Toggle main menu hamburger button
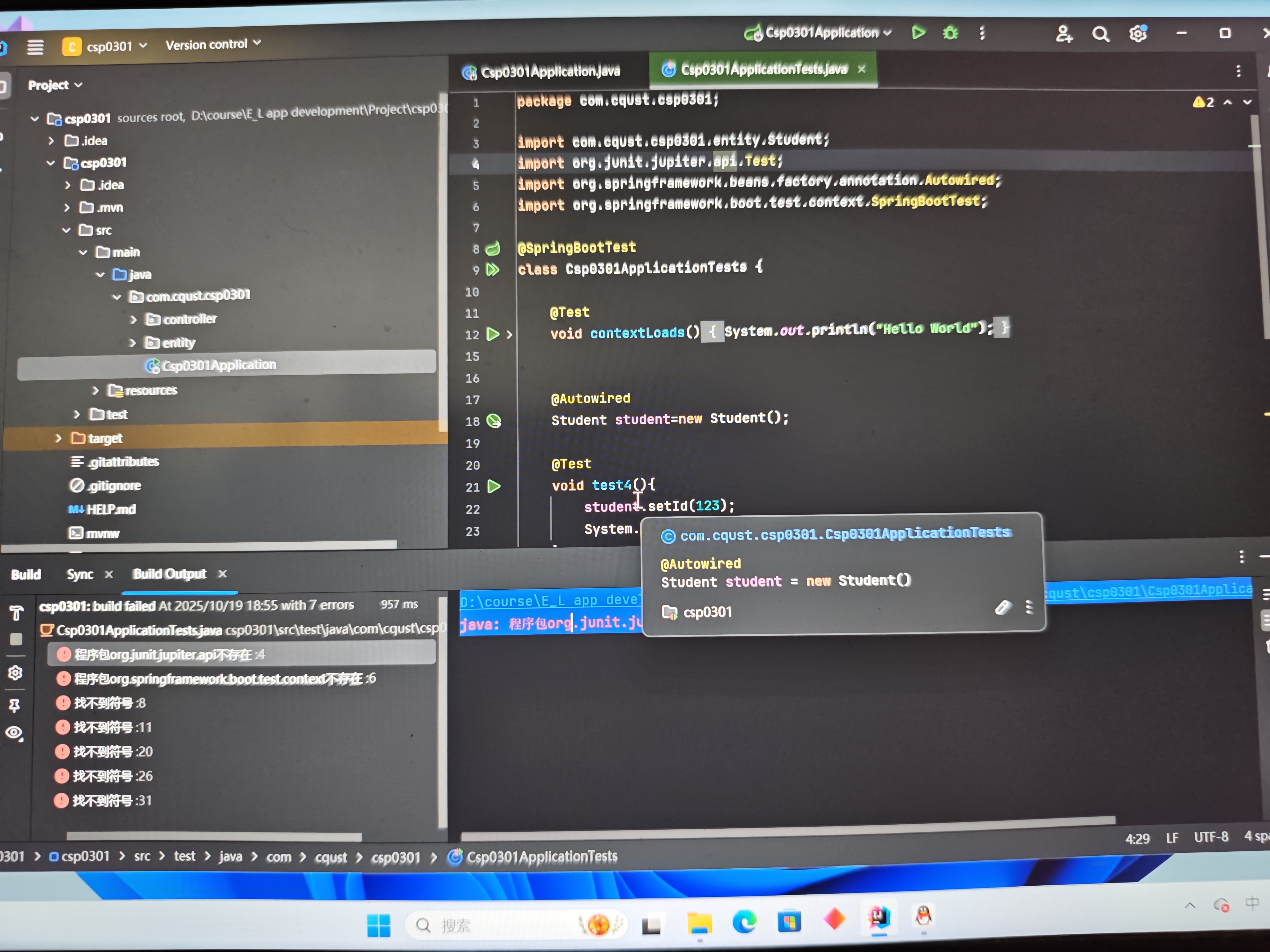Image resolution: width=1270 pixels, height=952 pixels. [x=35, y=47]
